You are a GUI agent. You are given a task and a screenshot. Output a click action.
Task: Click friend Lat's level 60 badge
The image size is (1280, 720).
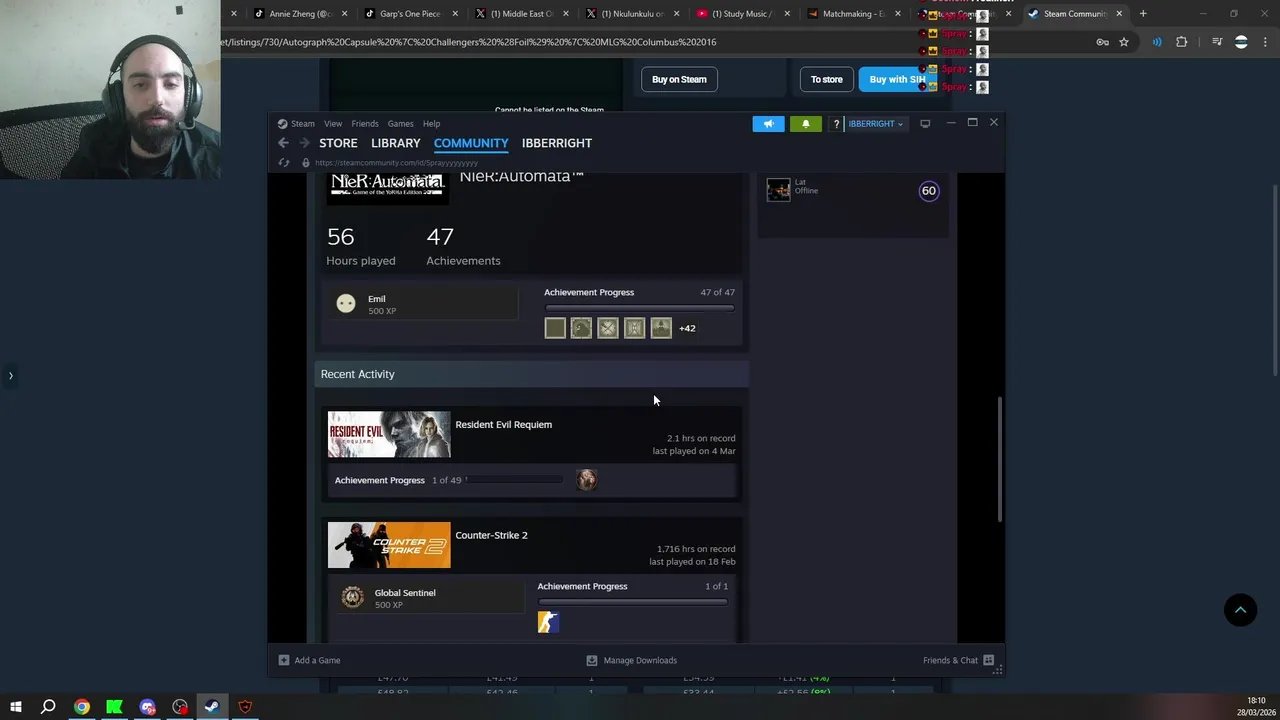pos(929,191)
